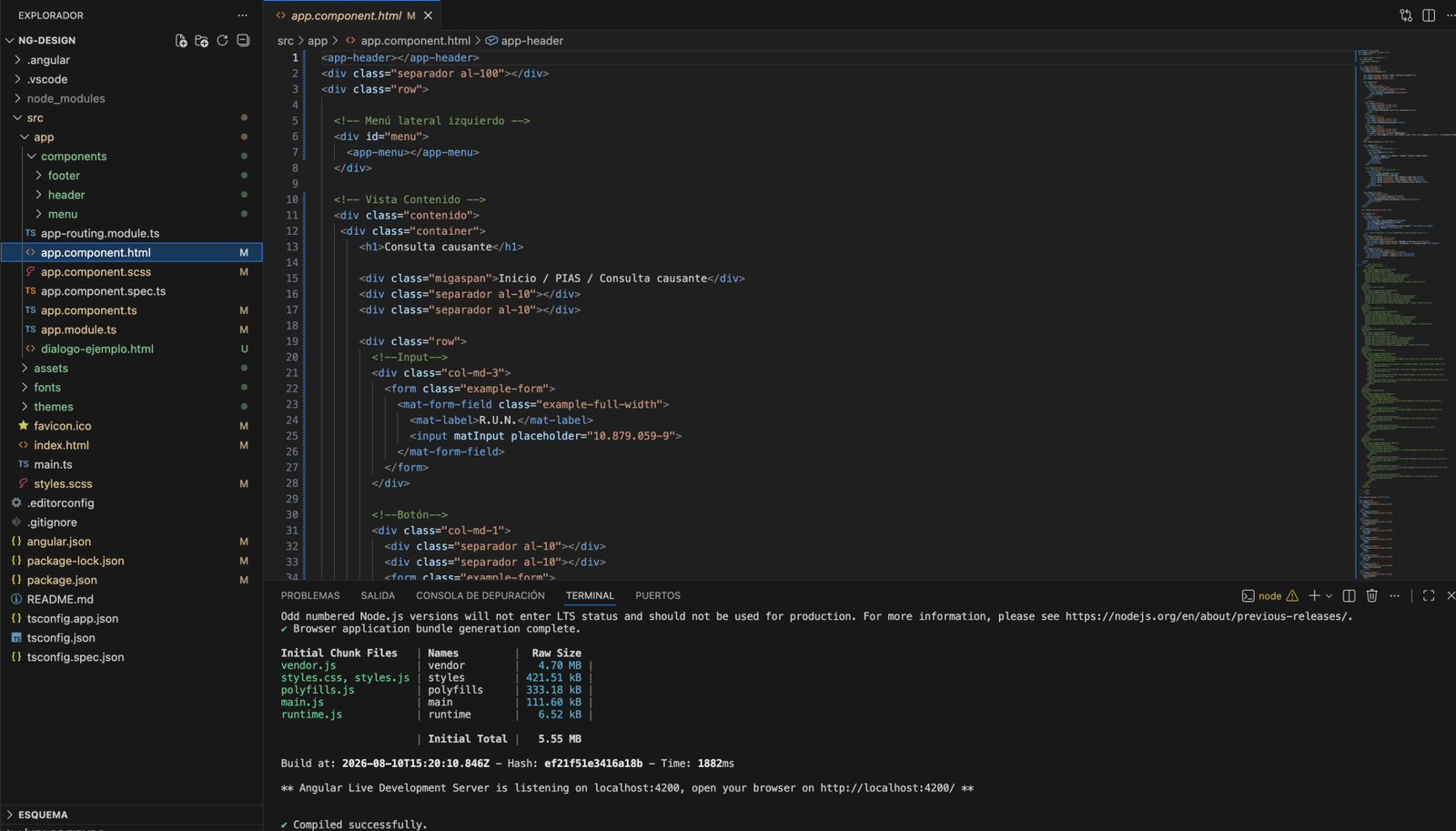Image resolution: width=1456 pixels, height=831 pixels.
Task: Open app.module.ts file
Action: pyautogui.click(x=131, y=329)
